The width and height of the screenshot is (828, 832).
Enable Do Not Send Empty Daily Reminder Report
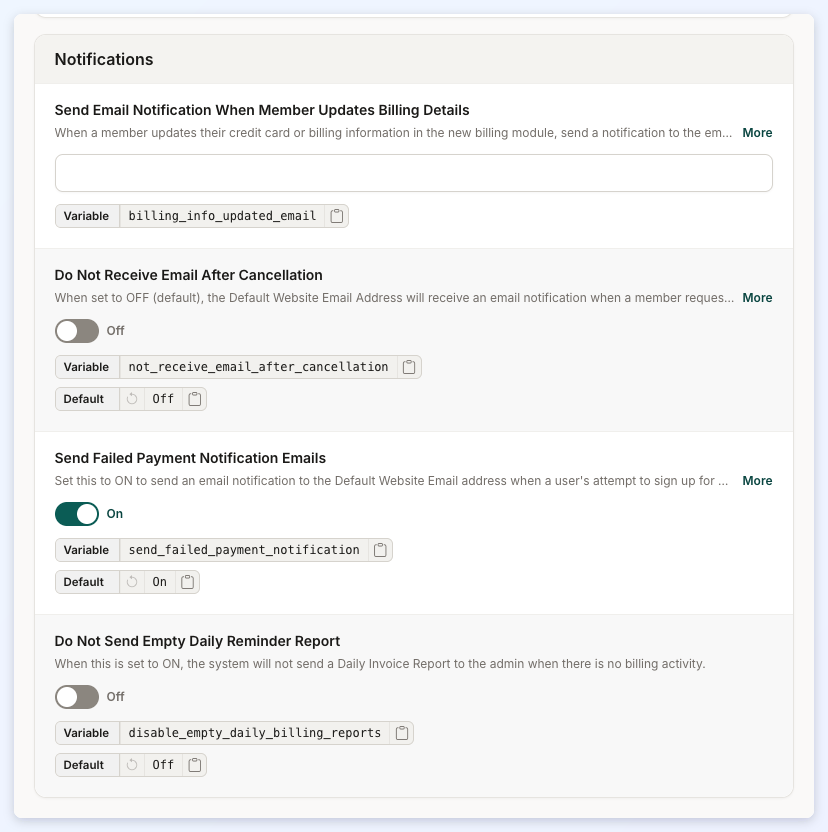pos(77,697)
